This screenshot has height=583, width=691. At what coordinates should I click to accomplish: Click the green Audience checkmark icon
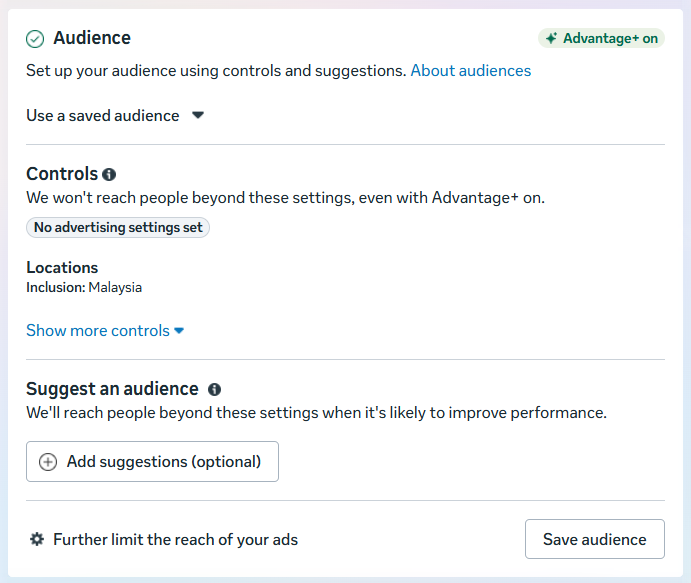tap(35, 39)
